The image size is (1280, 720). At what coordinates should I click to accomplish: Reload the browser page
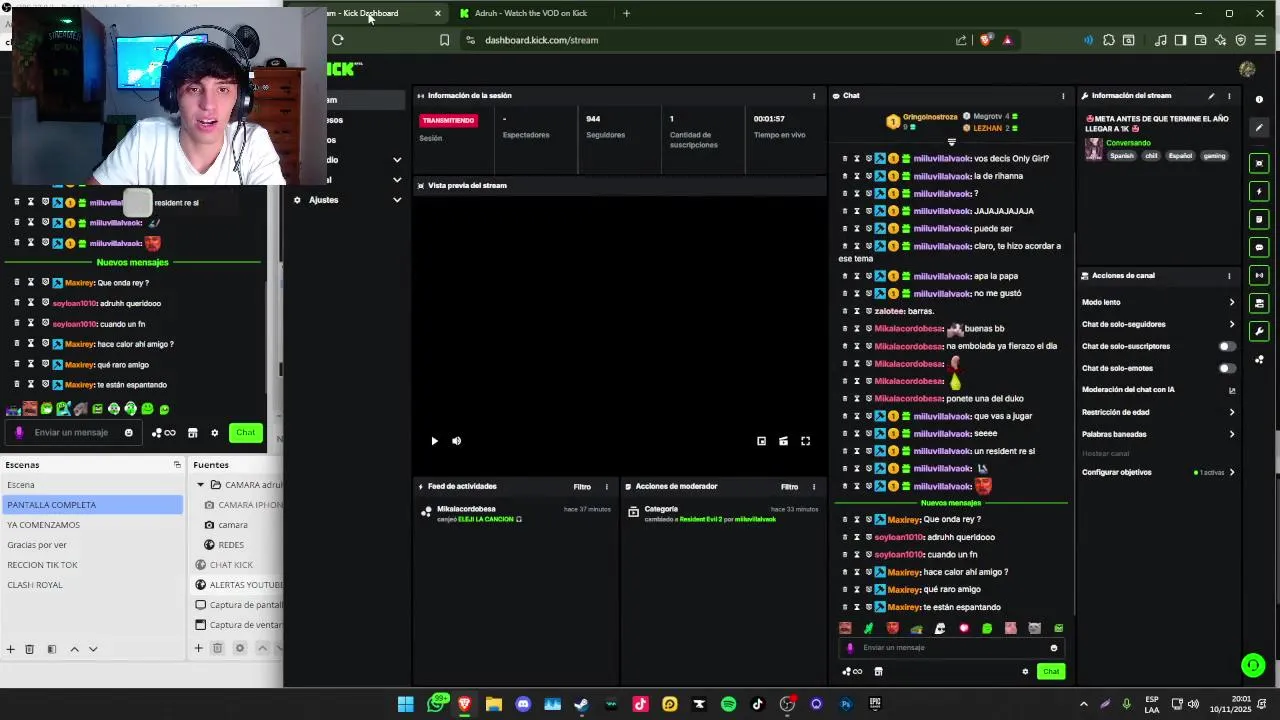pos(338,40)
